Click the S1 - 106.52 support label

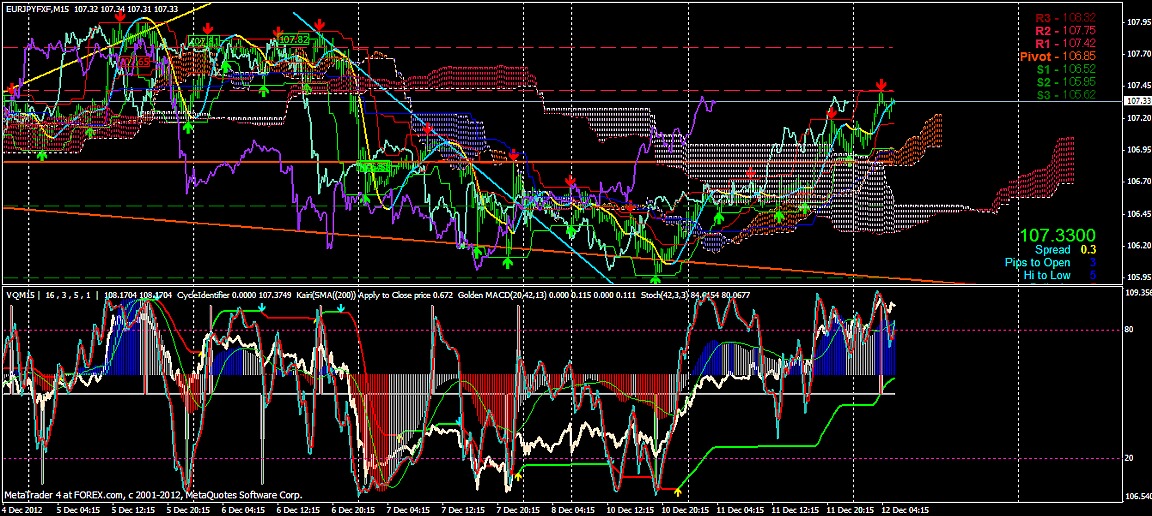tap(1067, 69)
